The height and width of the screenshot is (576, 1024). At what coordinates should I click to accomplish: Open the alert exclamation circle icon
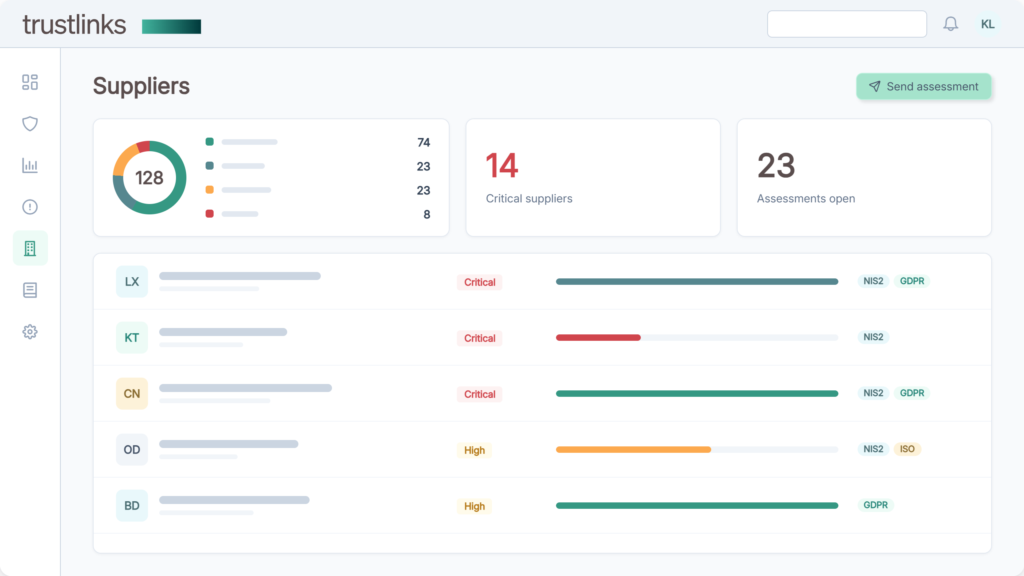coord(30,207)
